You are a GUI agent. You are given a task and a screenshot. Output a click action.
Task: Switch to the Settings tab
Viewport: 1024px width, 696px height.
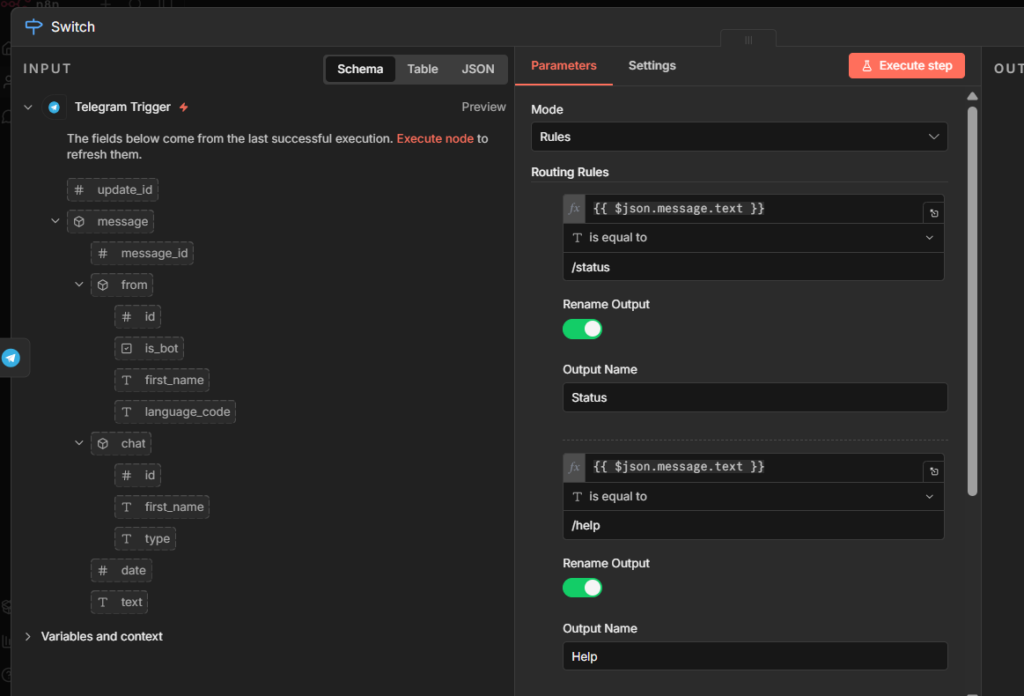point(652,66)
